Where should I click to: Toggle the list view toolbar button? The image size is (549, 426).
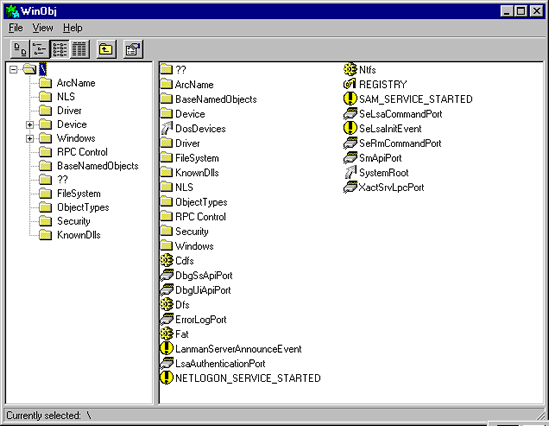pos(60,49)
